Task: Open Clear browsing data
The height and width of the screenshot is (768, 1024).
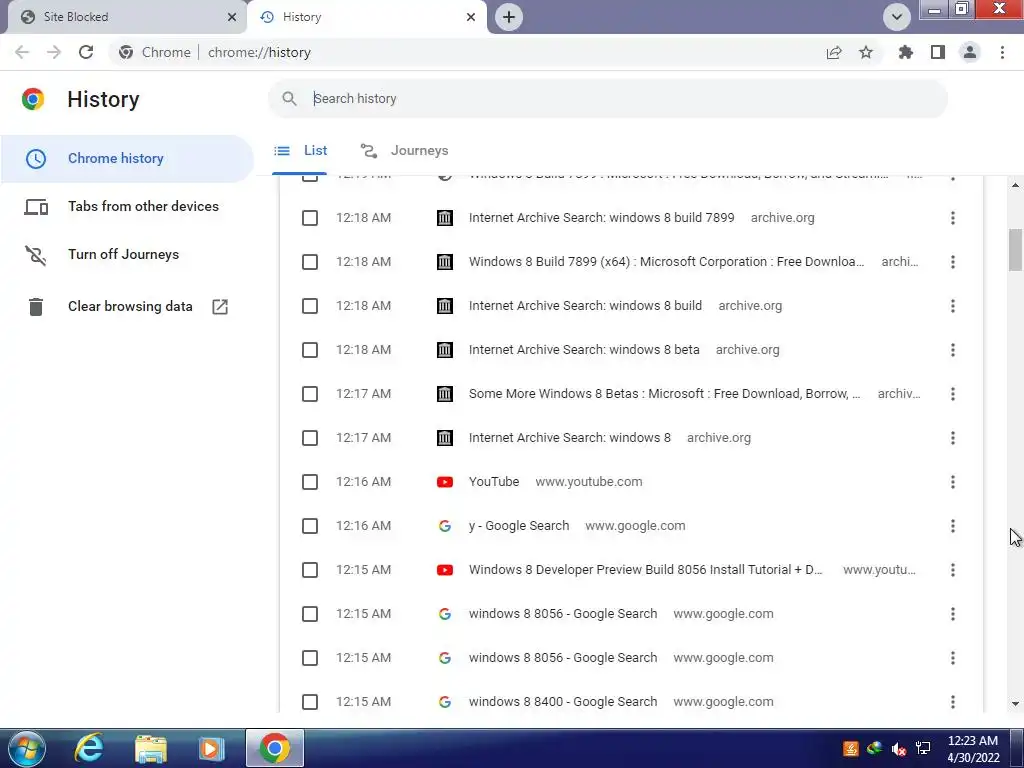Action: coord(127,306)
